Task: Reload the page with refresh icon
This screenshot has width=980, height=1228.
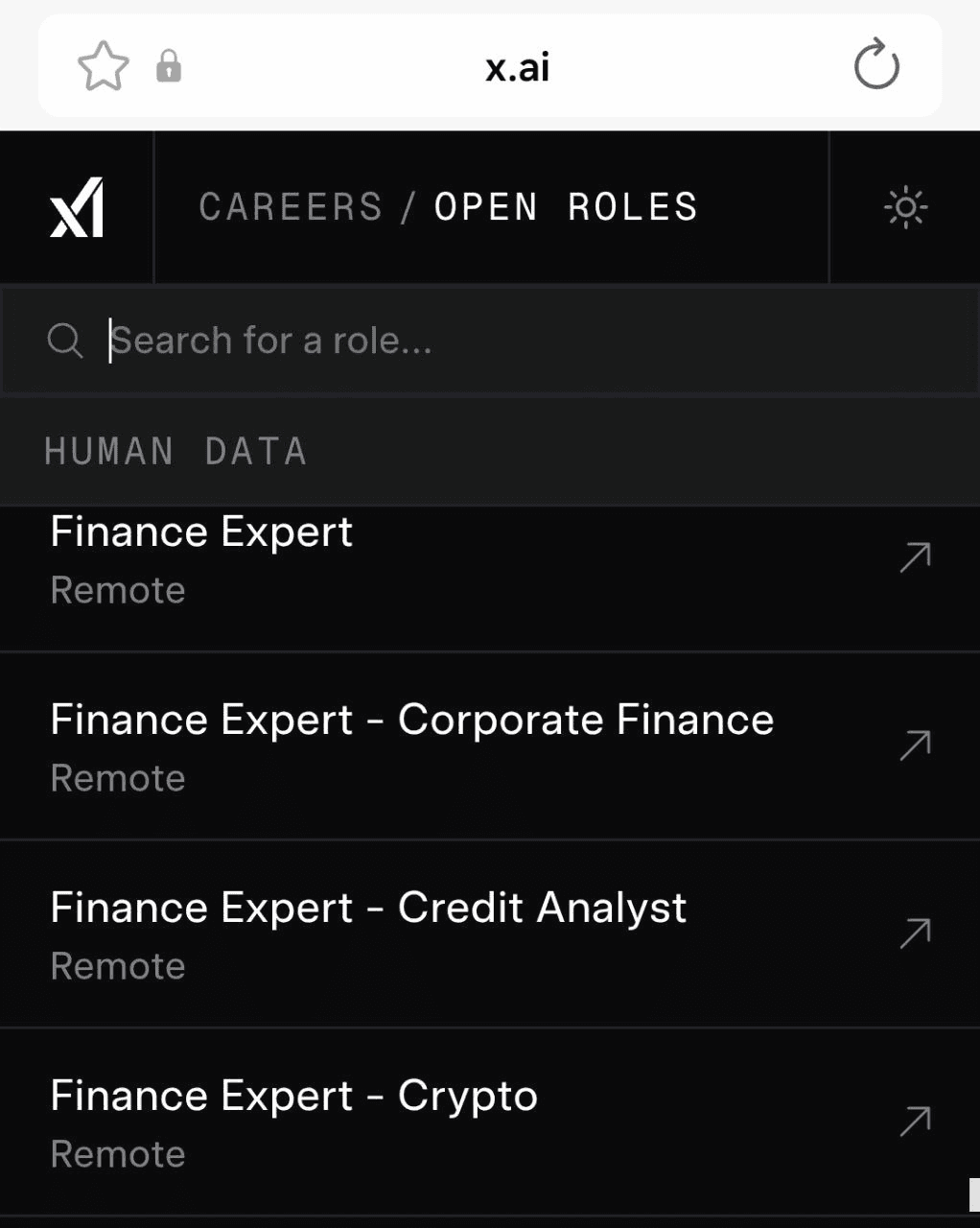Action: click(x=875, y=65)
